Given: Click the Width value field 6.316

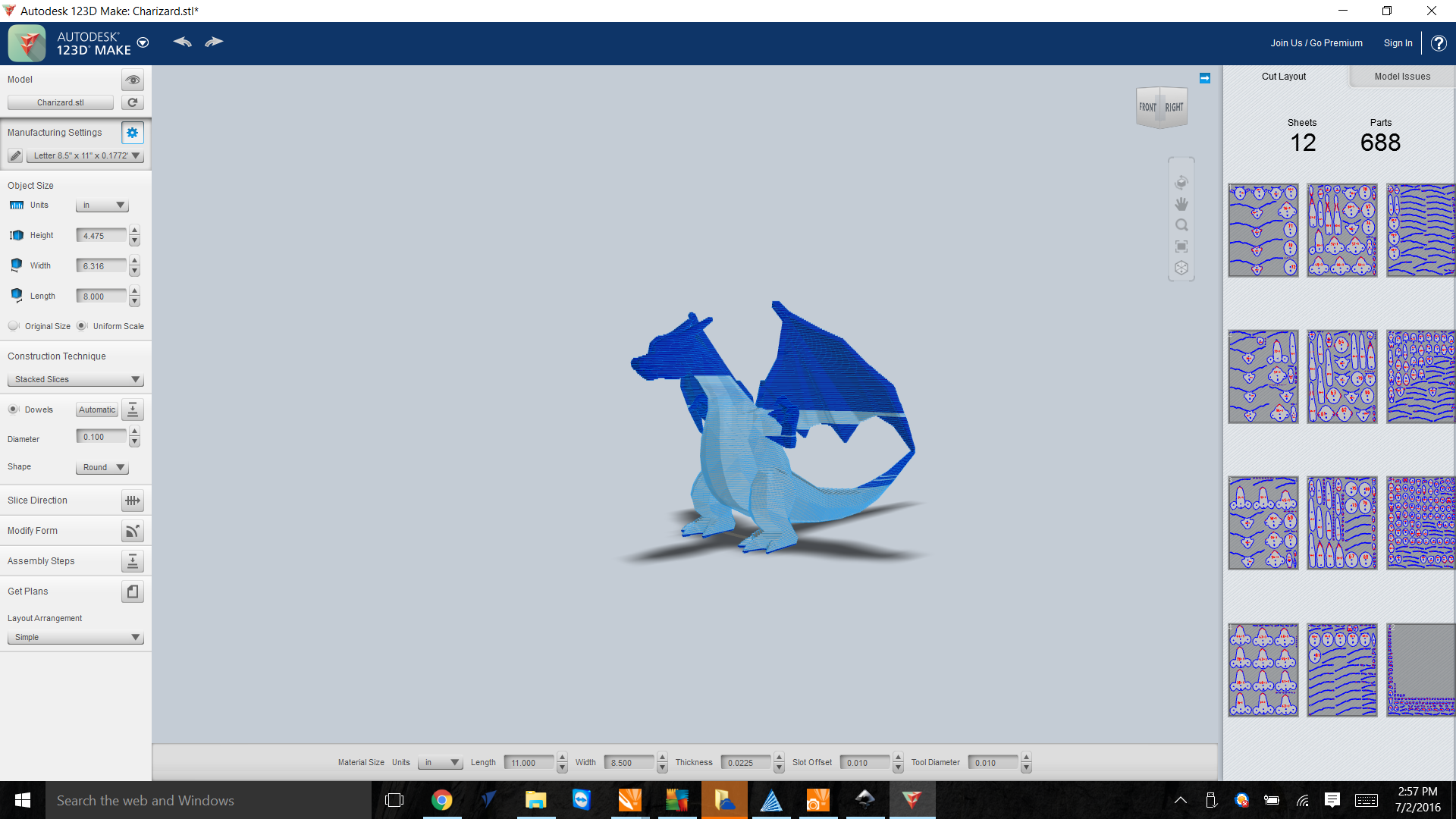Looking at the screenshot, I should [102, 266].
